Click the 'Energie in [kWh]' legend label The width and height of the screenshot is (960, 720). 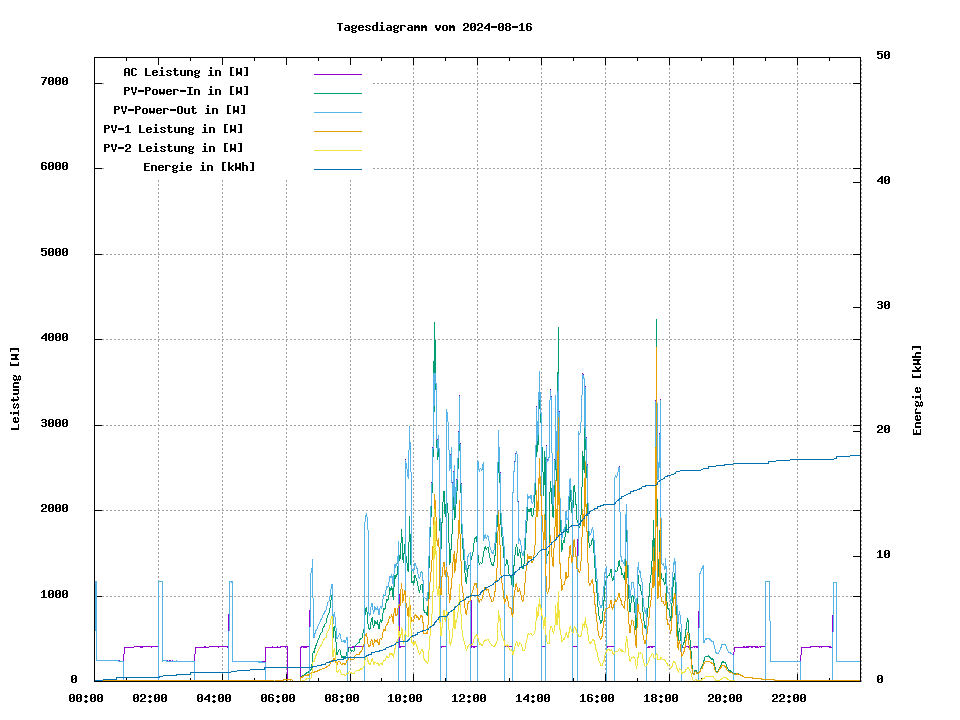pos(199,167)
